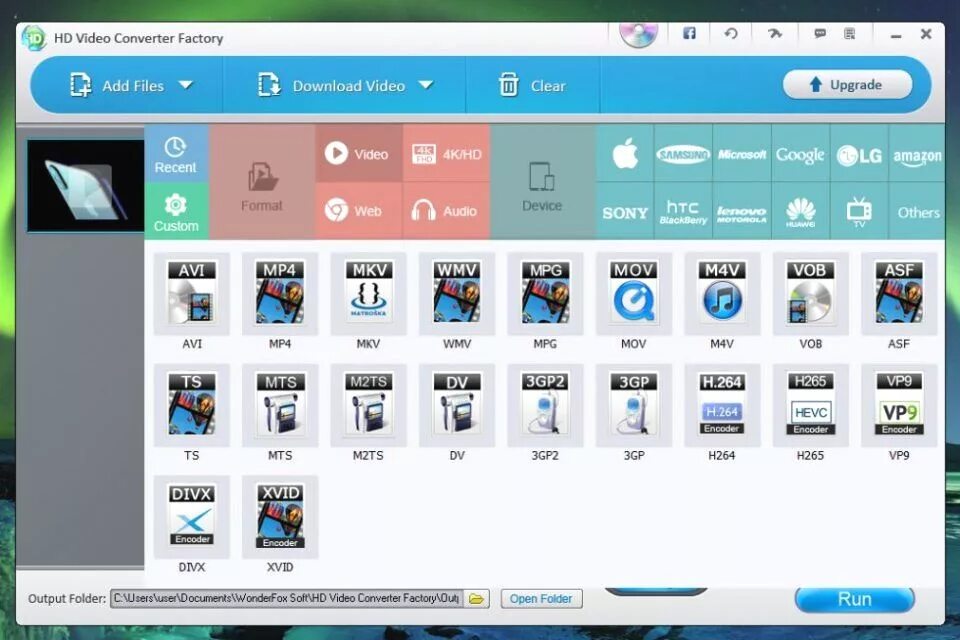
Task: Start conversion with Run button
Action: coord(855,598)
